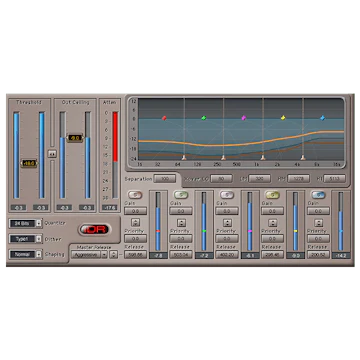Click the LM crossover value 320

click(259, 179)
